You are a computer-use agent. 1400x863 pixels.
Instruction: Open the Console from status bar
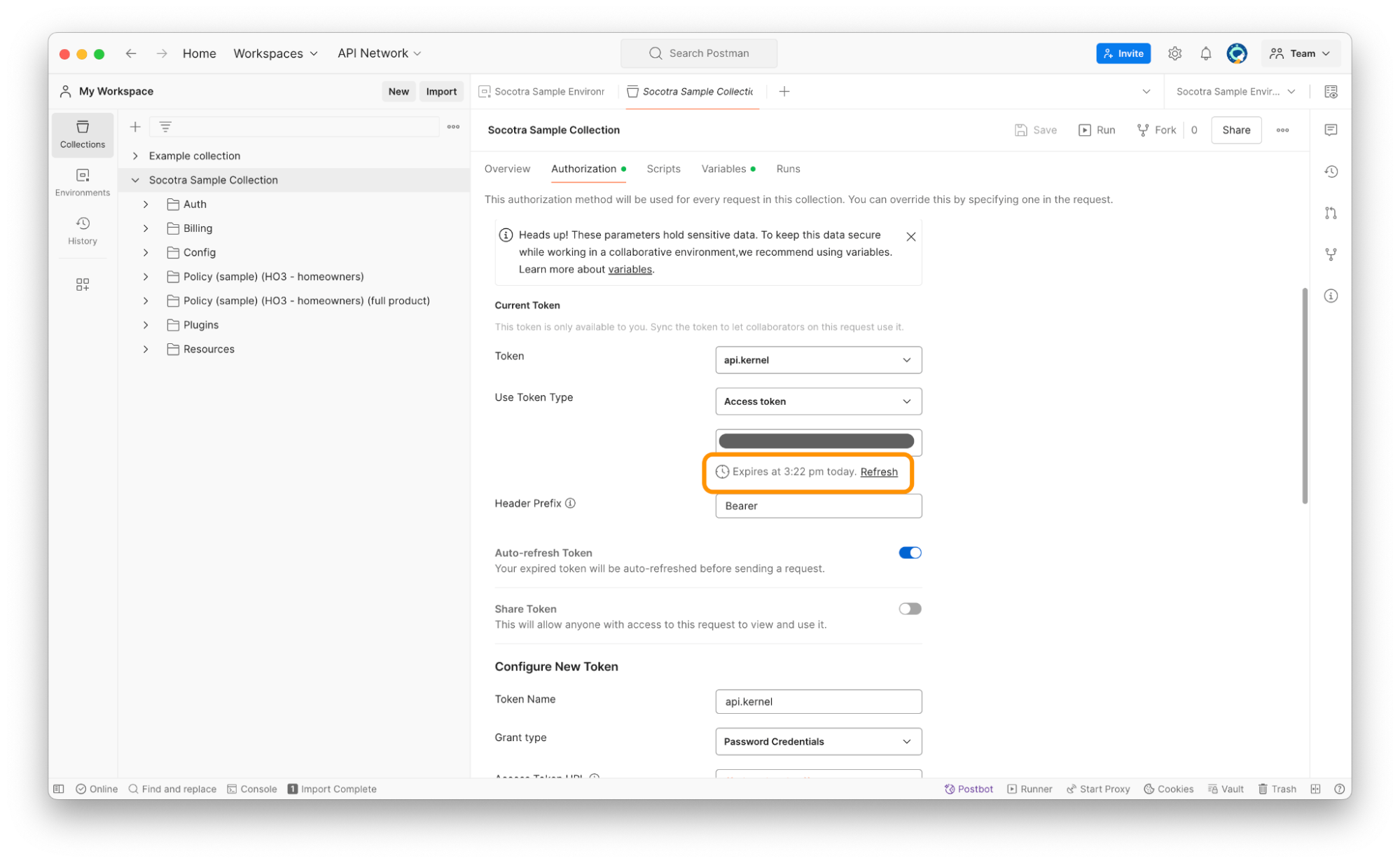tap(252, 789)
